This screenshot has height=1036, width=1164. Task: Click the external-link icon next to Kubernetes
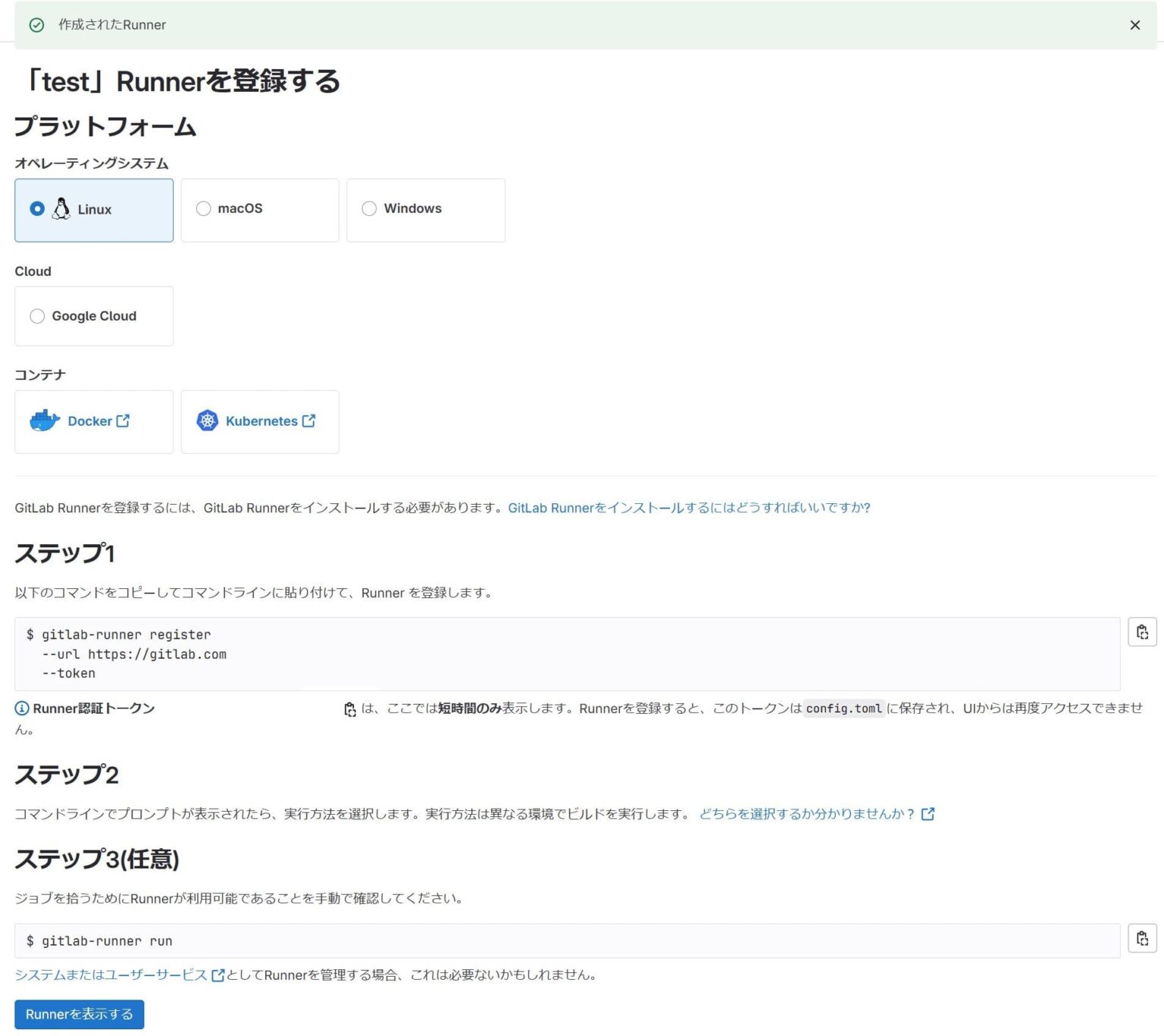[308, 420]
